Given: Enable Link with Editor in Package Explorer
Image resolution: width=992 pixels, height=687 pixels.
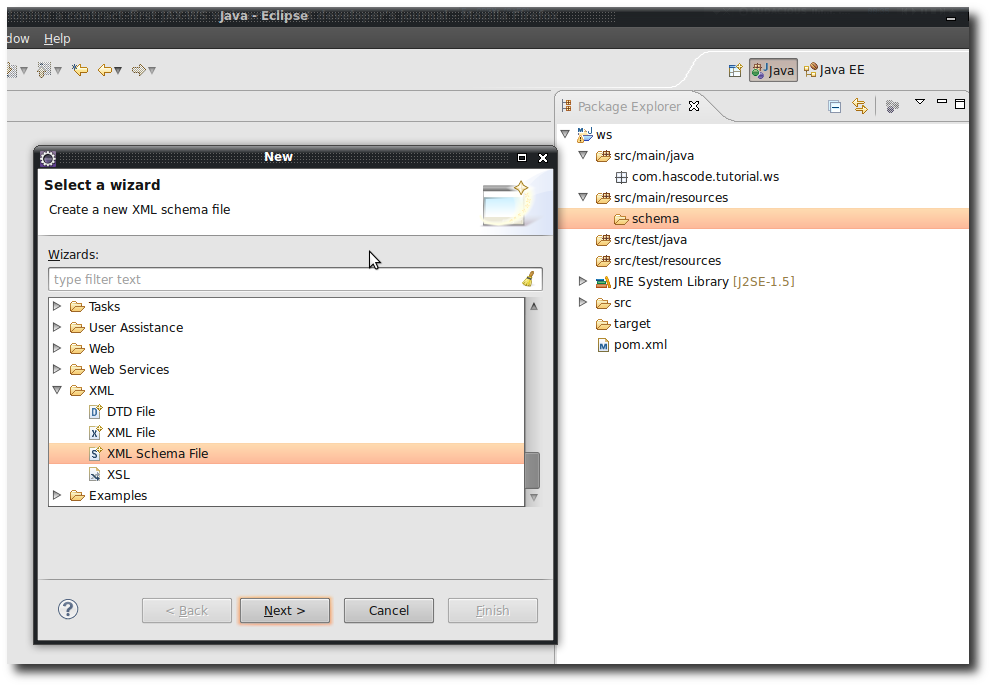Looking at the screenshot, I should click(859, 106).
